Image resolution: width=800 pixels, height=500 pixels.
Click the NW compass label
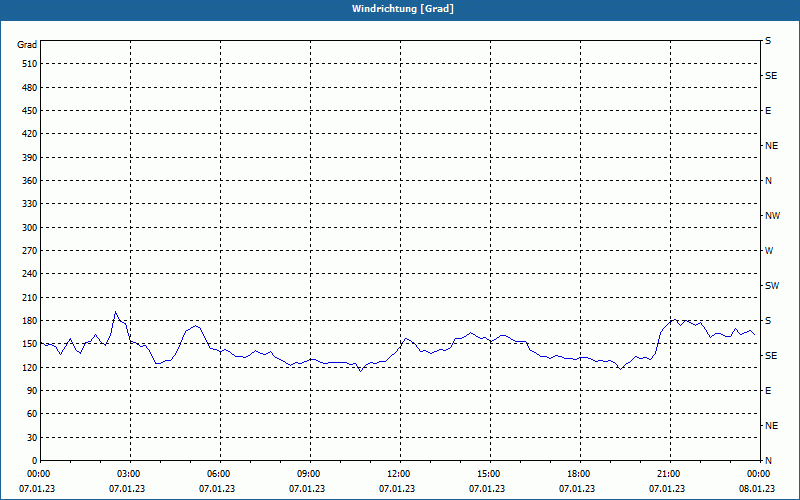coord(772,216)
